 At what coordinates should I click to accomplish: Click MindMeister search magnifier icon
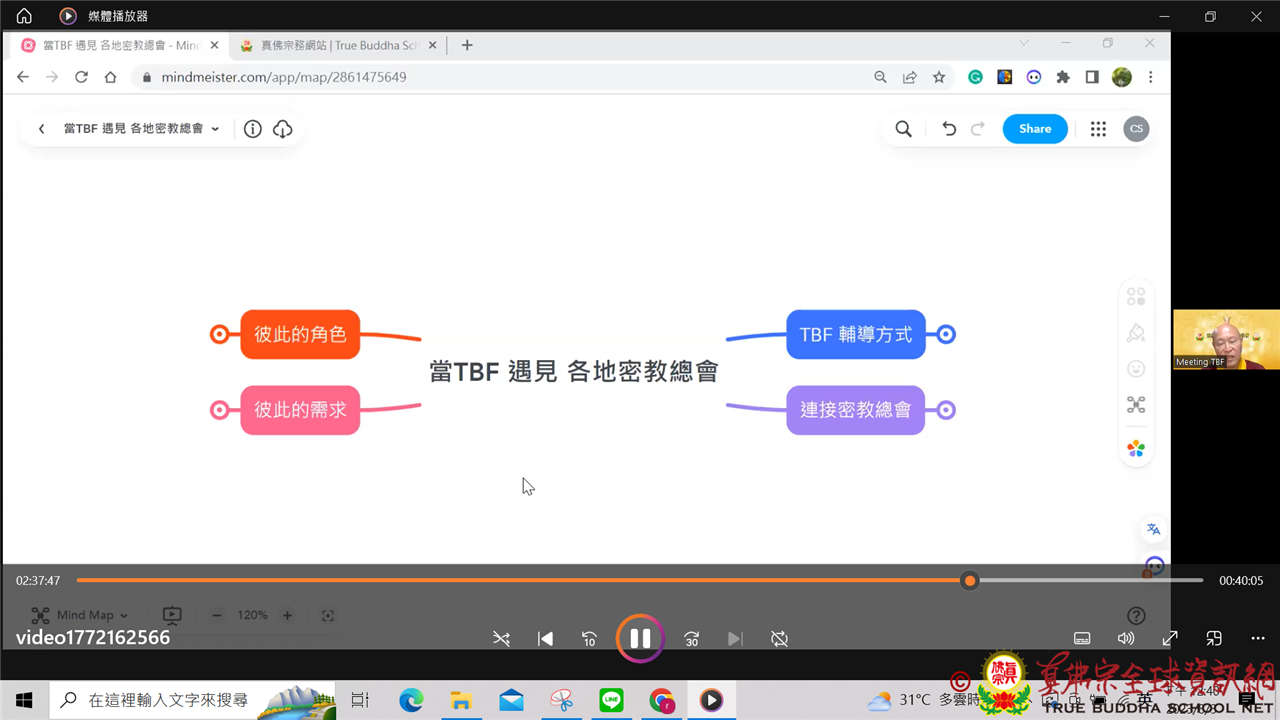tap(903, 129)
